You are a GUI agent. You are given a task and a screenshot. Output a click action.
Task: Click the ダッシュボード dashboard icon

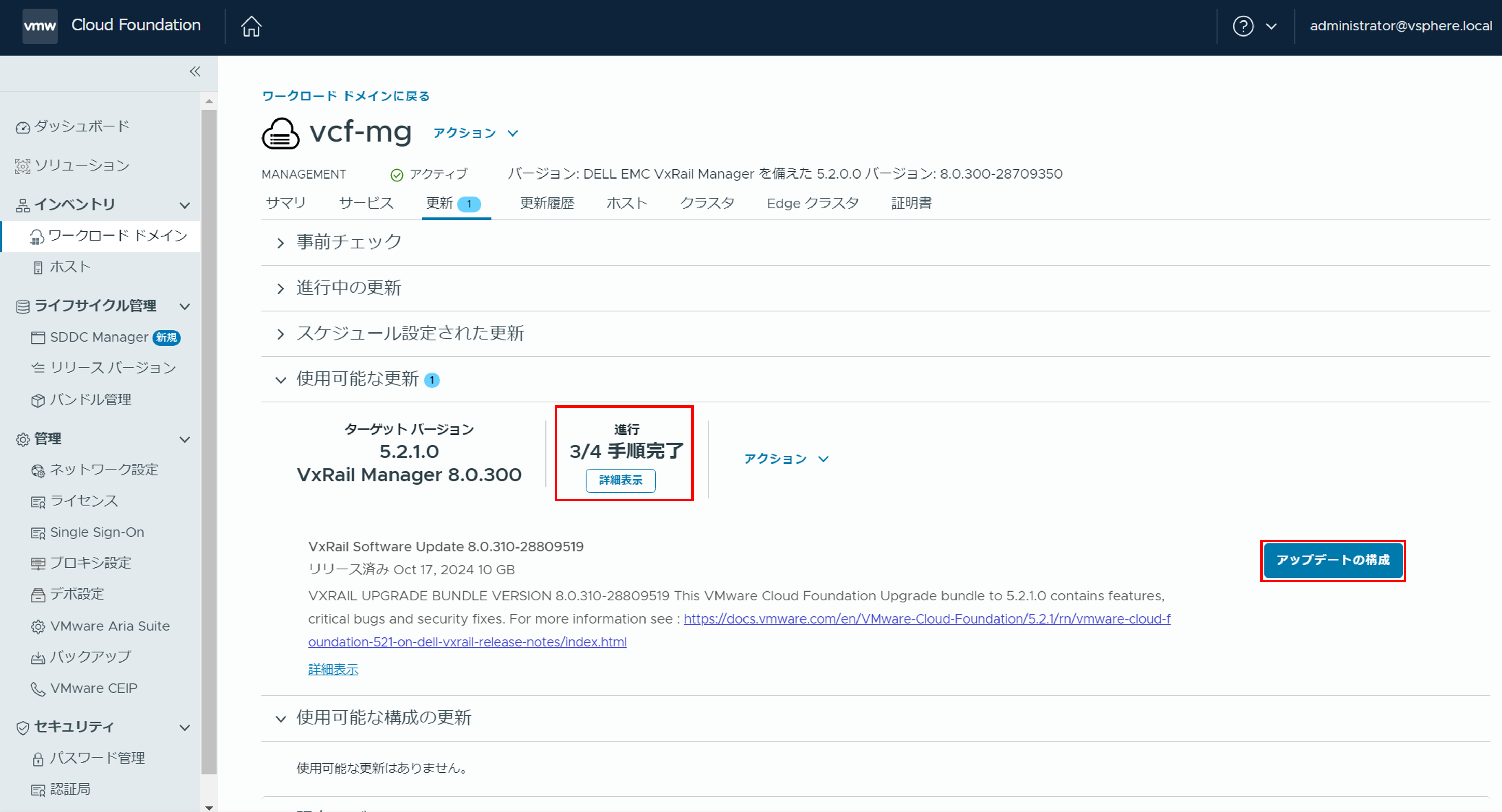click(x=23, y=127)
